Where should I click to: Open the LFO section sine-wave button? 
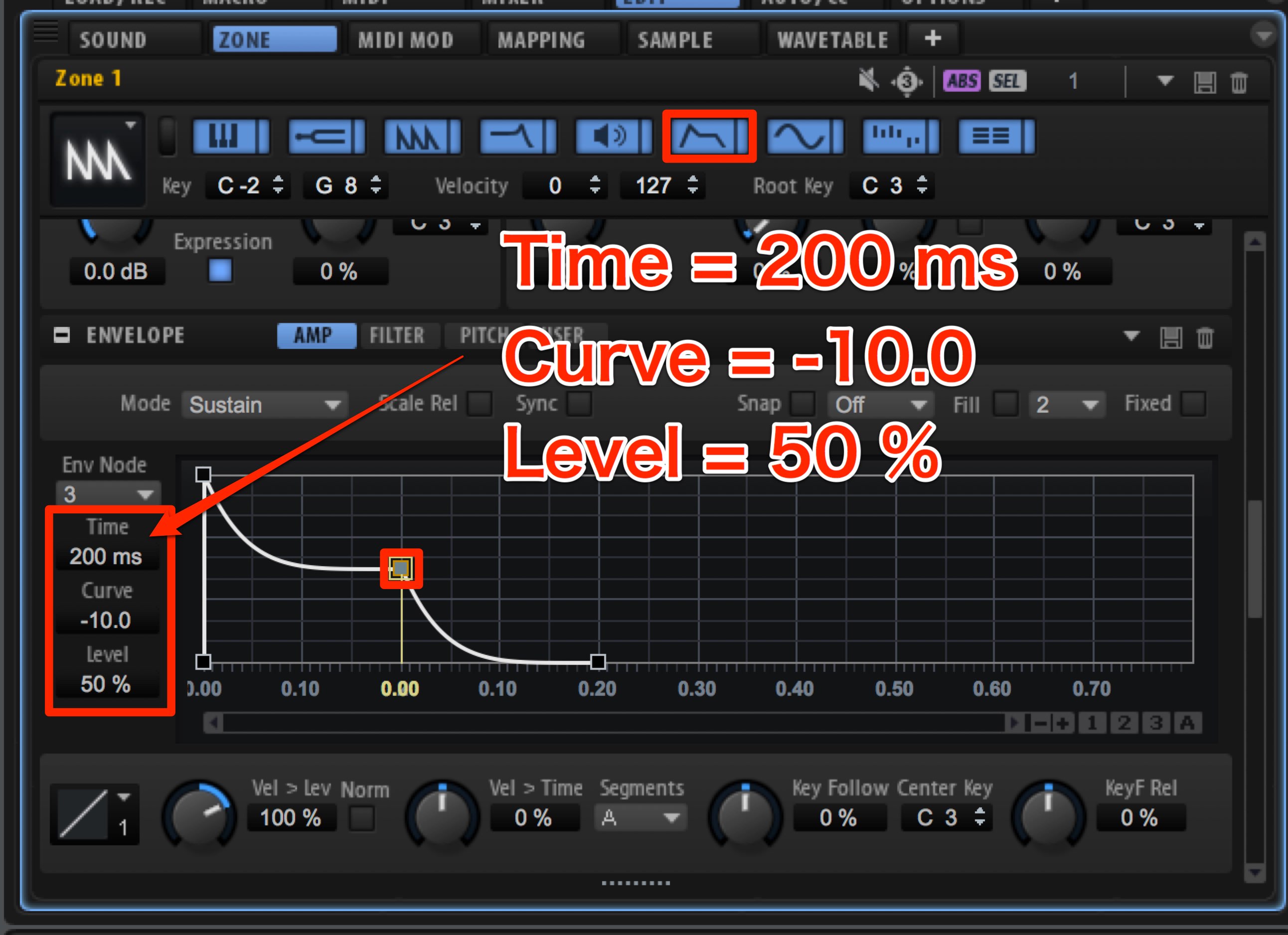pyautogui.click(x=805, y=136)
